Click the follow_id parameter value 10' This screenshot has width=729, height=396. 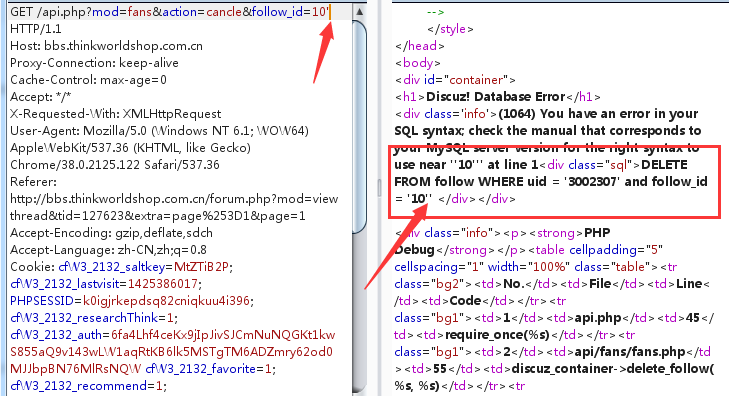[320, 12]
